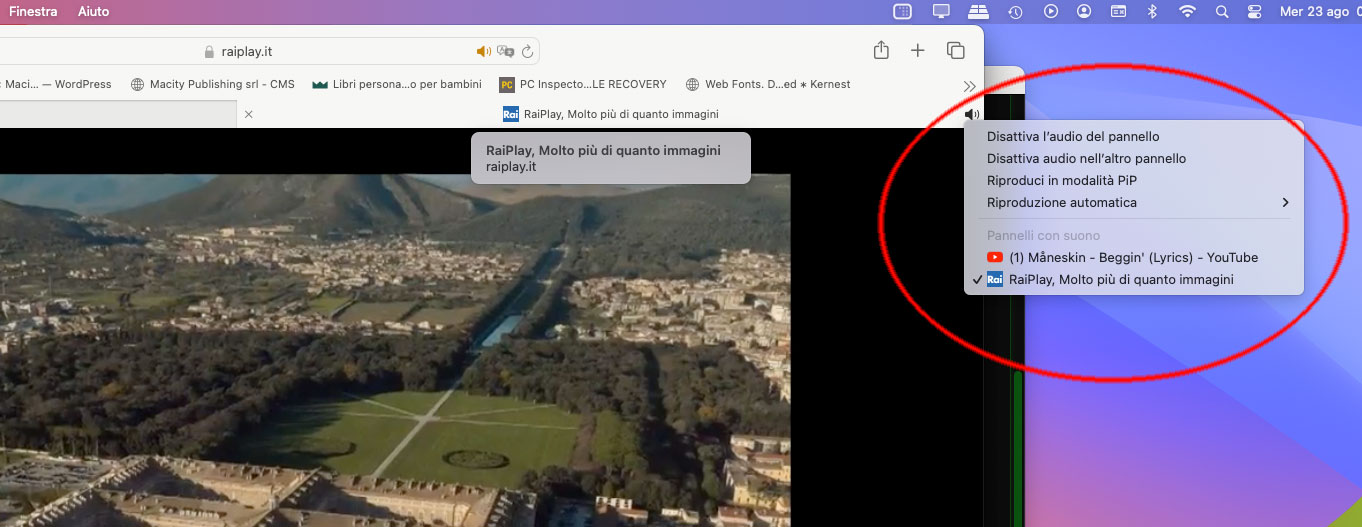Open Libri persona...o per bambini bookmark

click(x=397, y=84)
